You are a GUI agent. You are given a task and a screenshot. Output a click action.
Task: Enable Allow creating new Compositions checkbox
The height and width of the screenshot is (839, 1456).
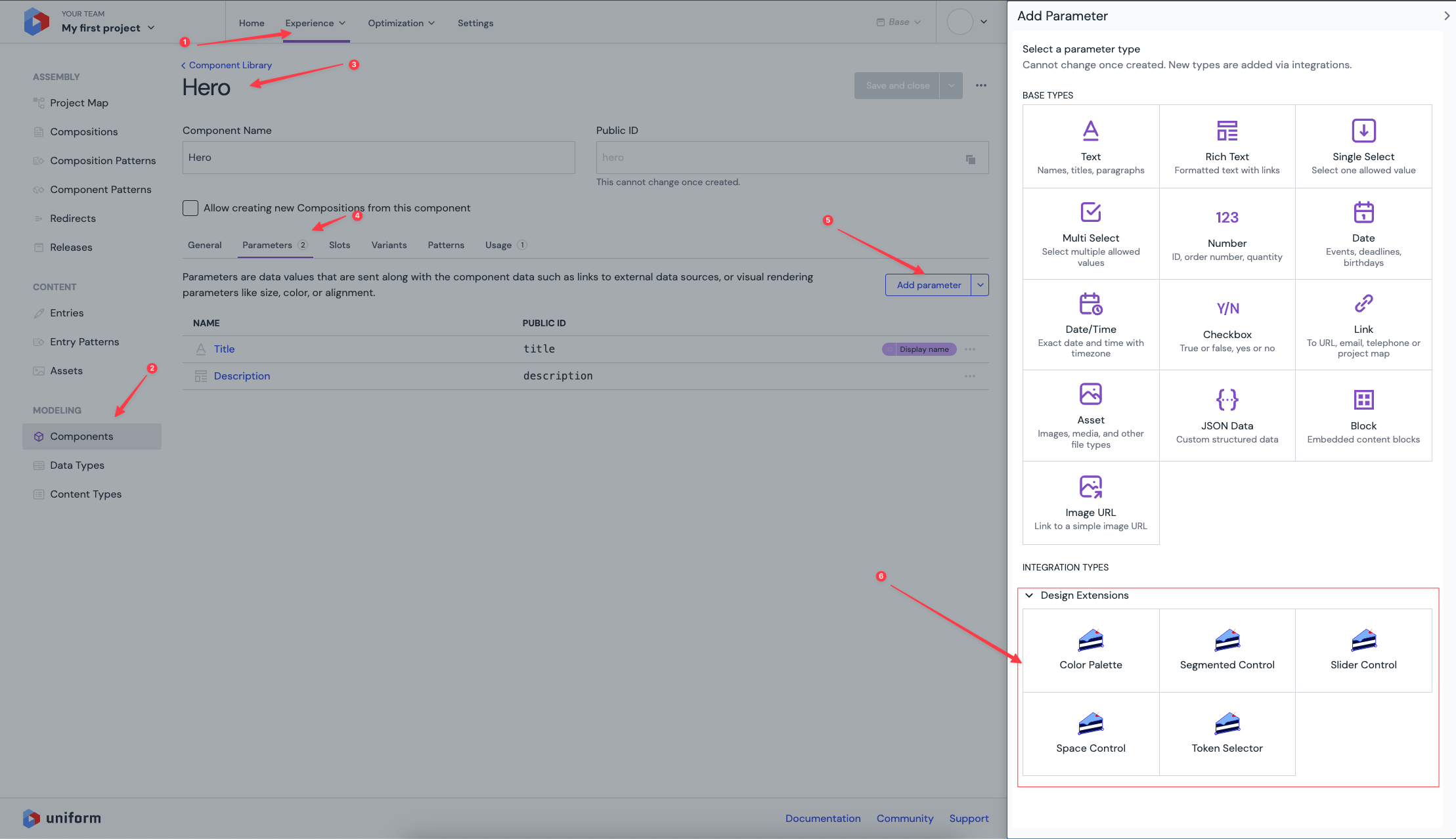click(190, 208)
